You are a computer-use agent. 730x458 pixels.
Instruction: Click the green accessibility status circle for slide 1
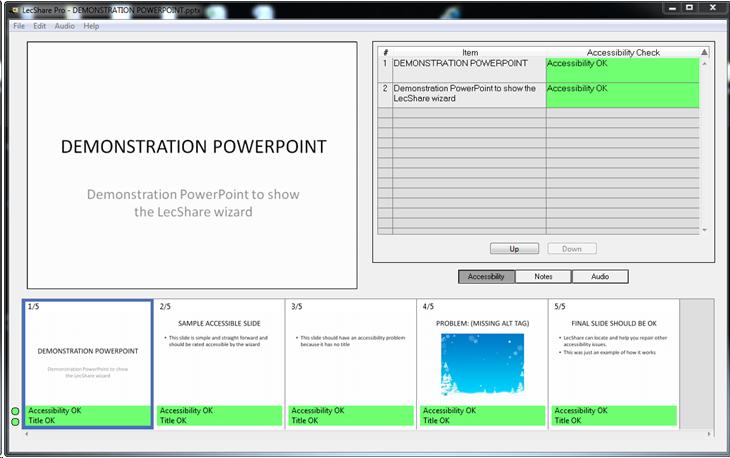tap(15, 411)
